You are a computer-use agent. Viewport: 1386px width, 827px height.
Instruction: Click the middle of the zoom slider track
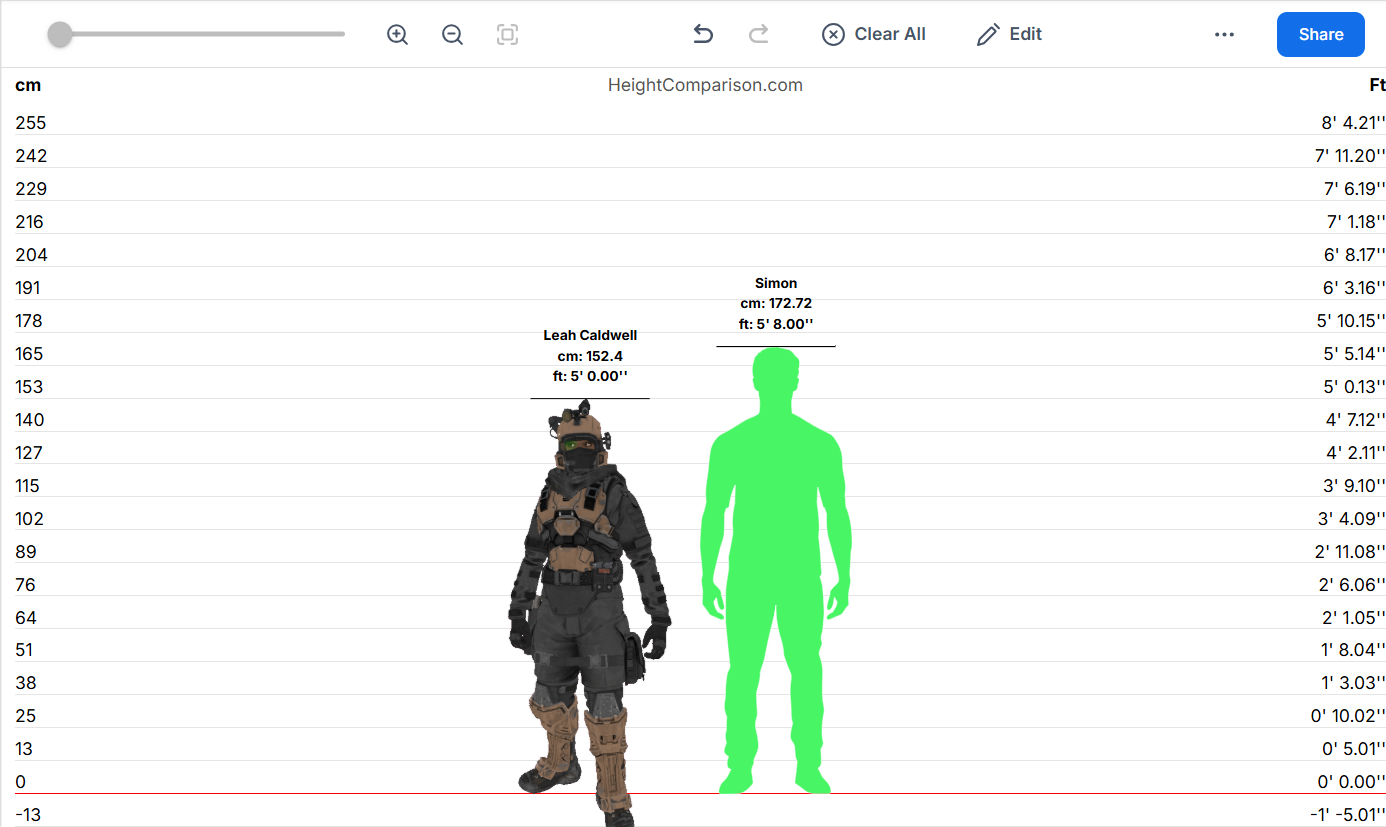tap(200, 34)
